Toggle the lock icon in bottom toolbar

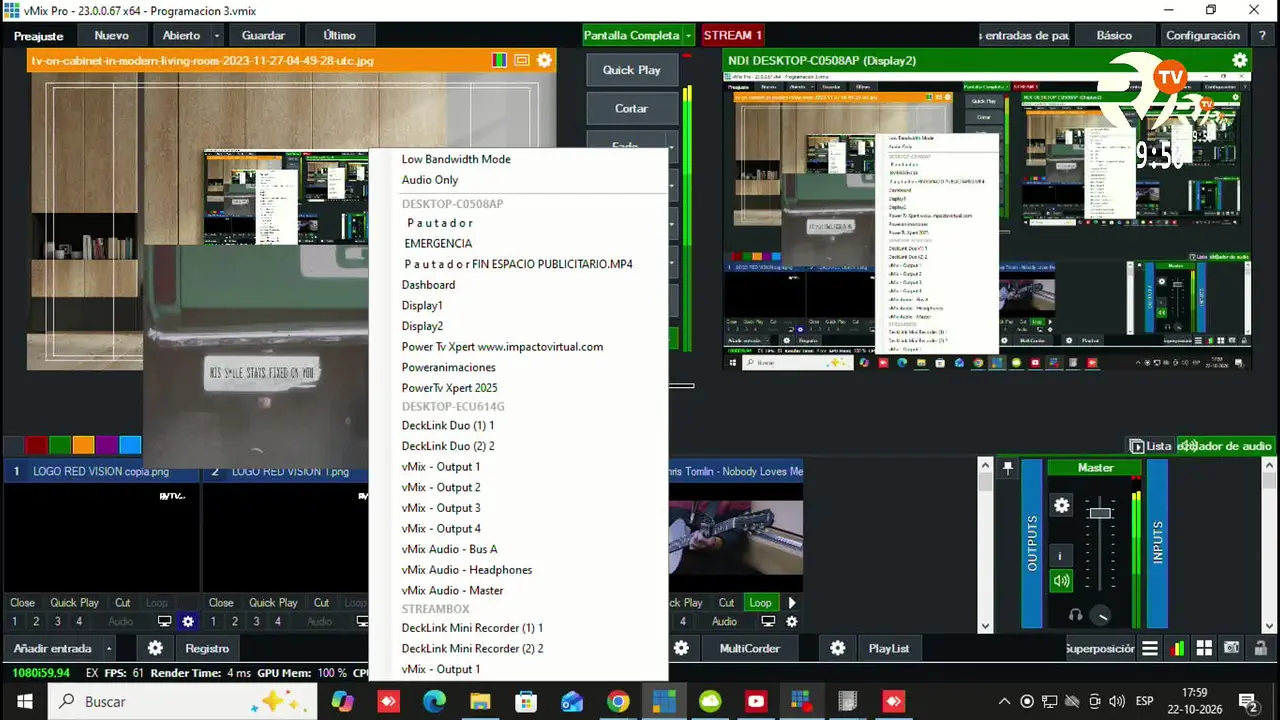pyautogui.click(x=1261, y=648)
